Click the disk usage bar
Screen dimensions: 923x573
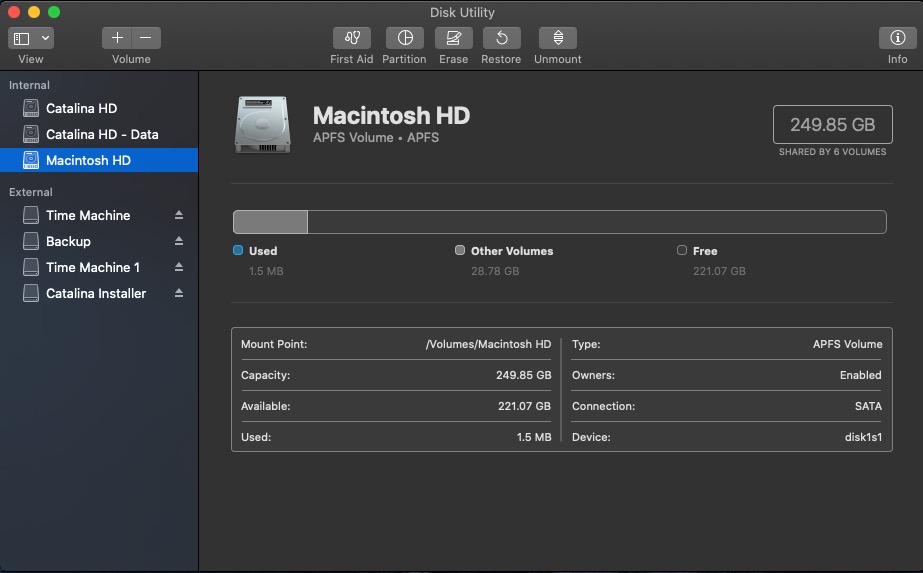tap(559, 222)
